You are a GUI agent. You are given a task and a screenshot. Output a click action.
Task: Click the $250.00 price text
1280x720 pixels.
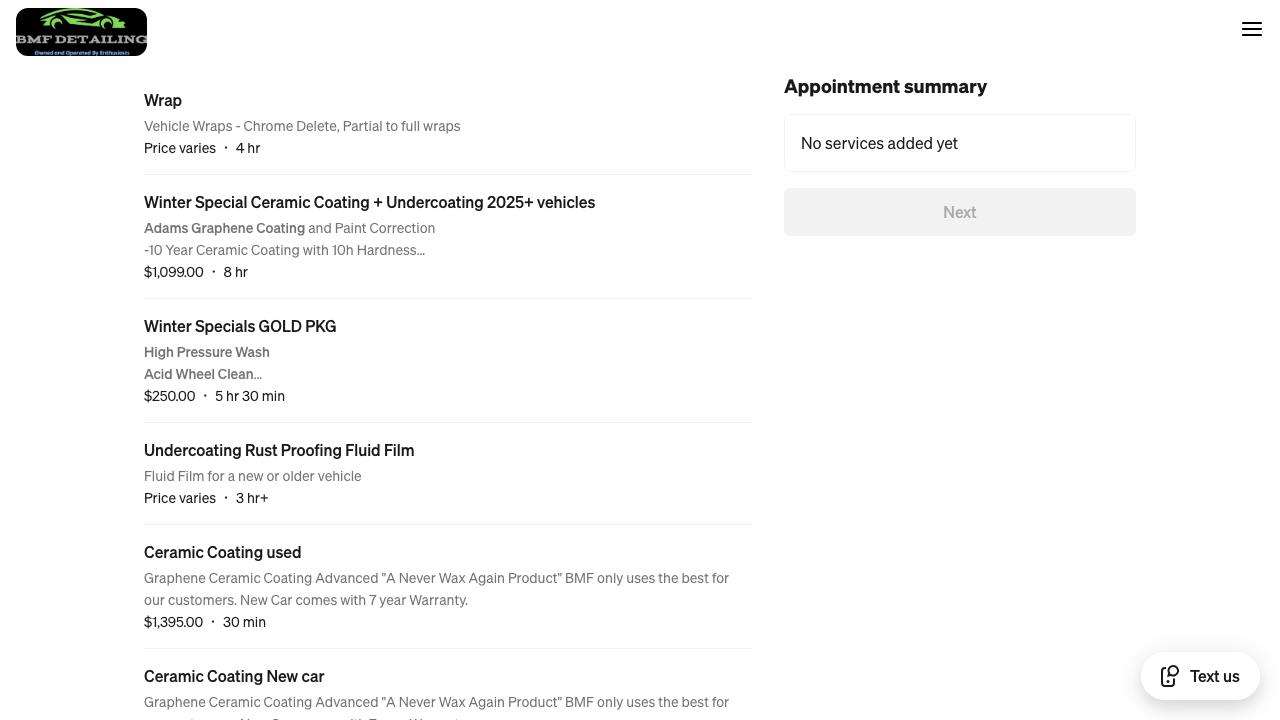coord(170,396)
